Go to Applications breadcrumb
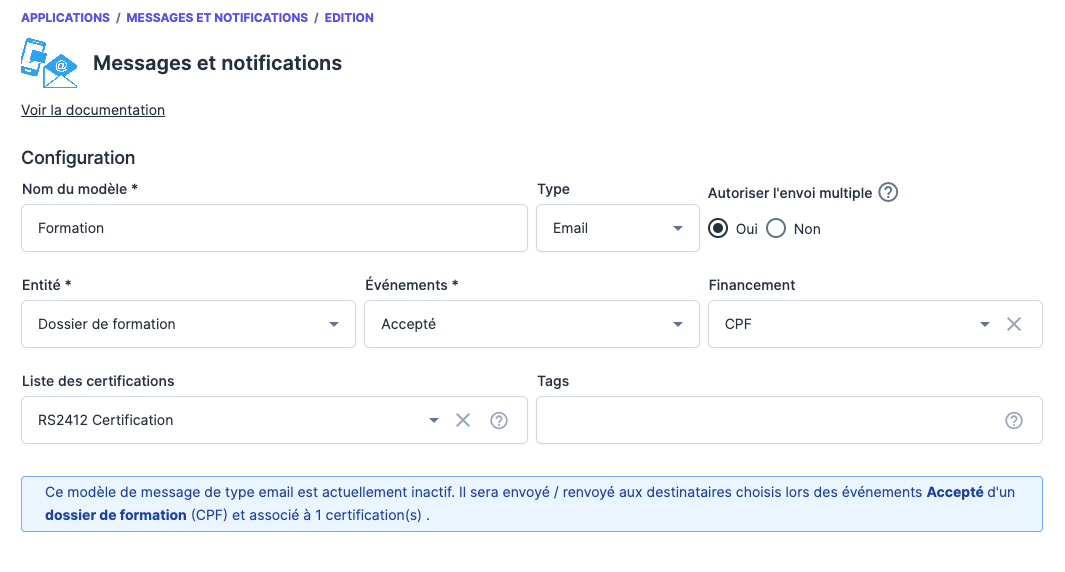This screenshot has height=572, width=1065. click(65, 18)
